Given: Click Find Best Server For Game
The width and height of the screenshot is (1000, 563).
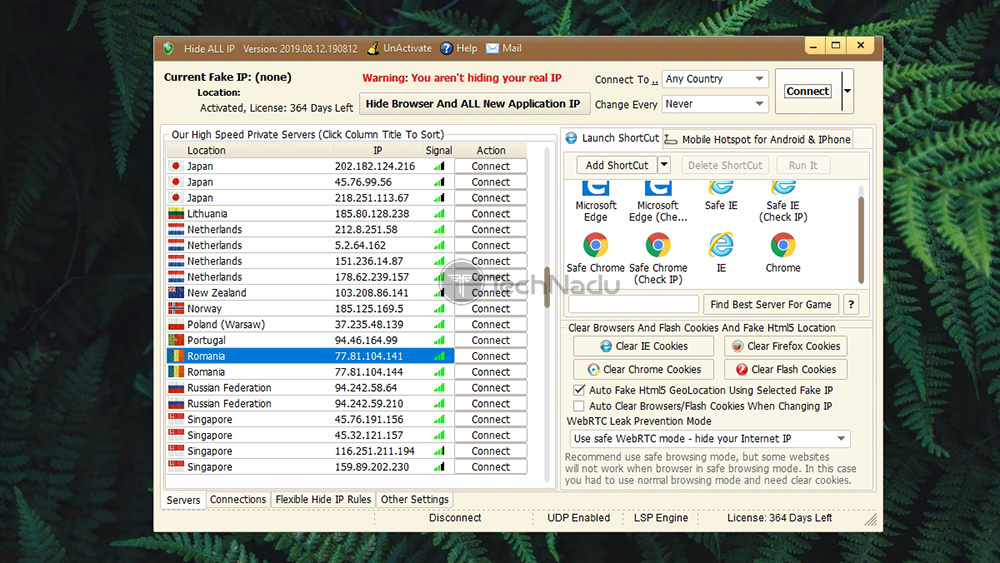Looking at the screenshot, I should (x=770, y=305).
